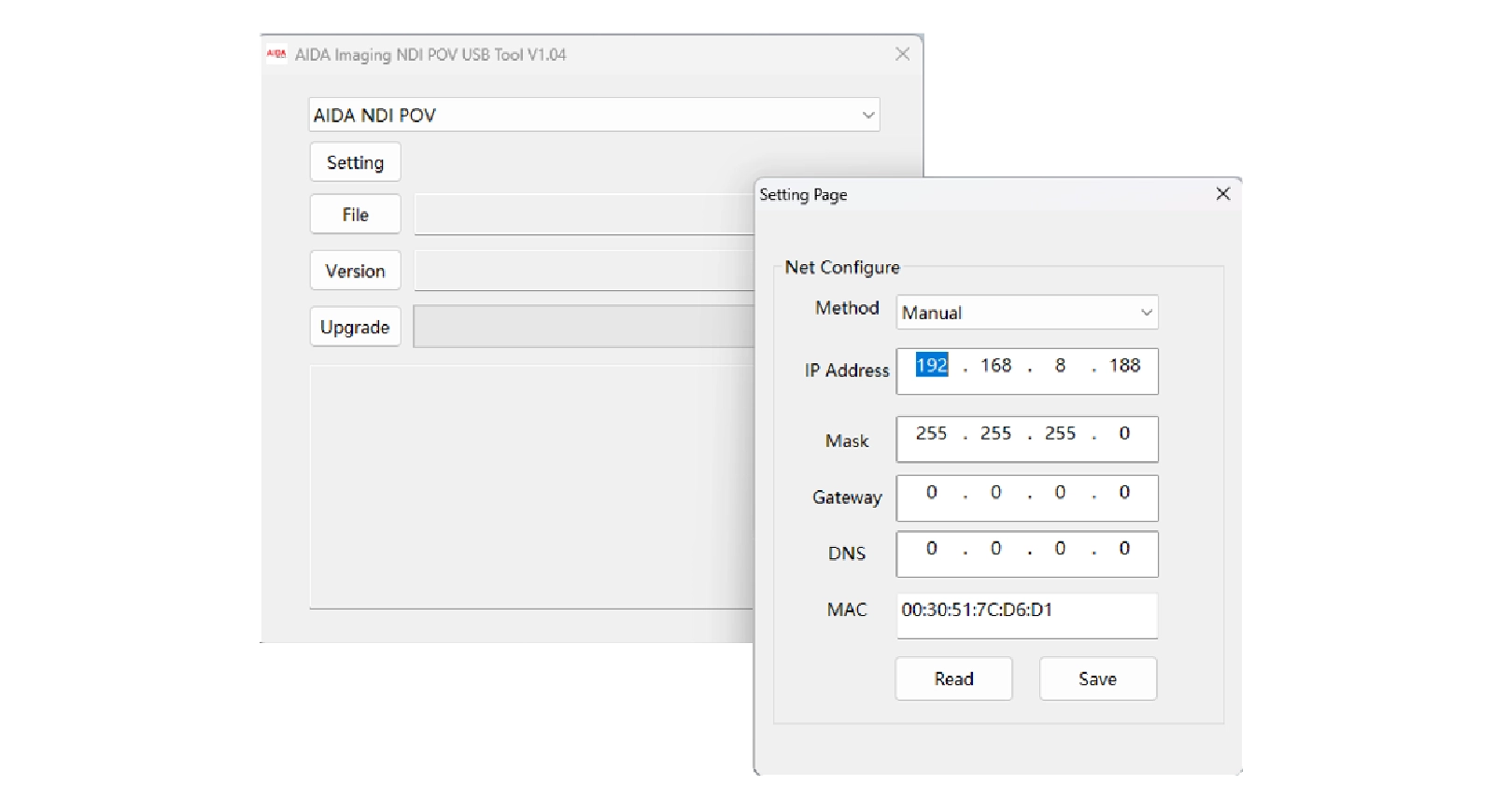The width and height of the screenshot is (1494, 812).
Task: Click the last Mask octet 0
Action: tap(1124, 433)
